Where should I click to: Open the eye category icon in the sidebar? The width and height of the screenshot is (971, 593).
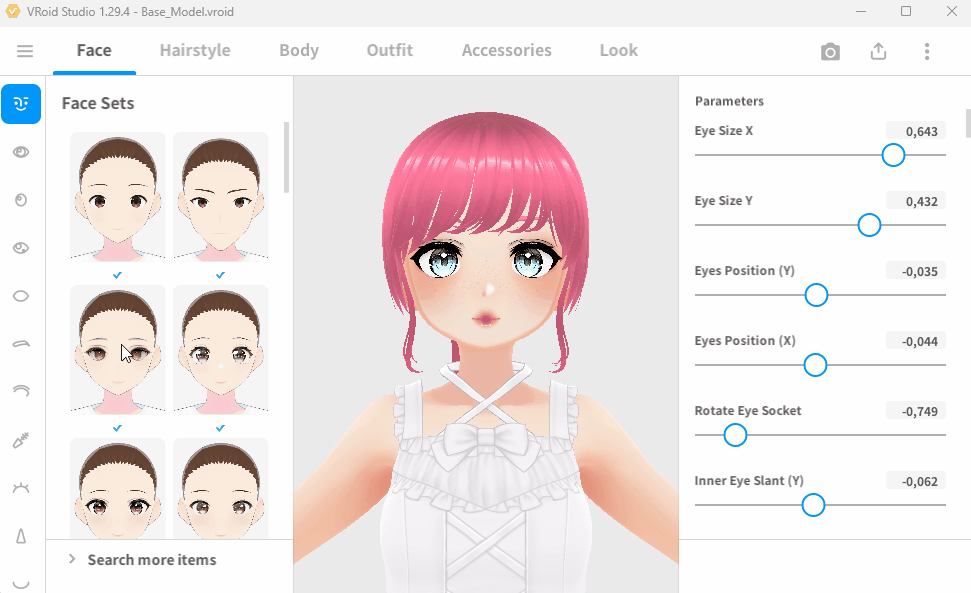21,152
